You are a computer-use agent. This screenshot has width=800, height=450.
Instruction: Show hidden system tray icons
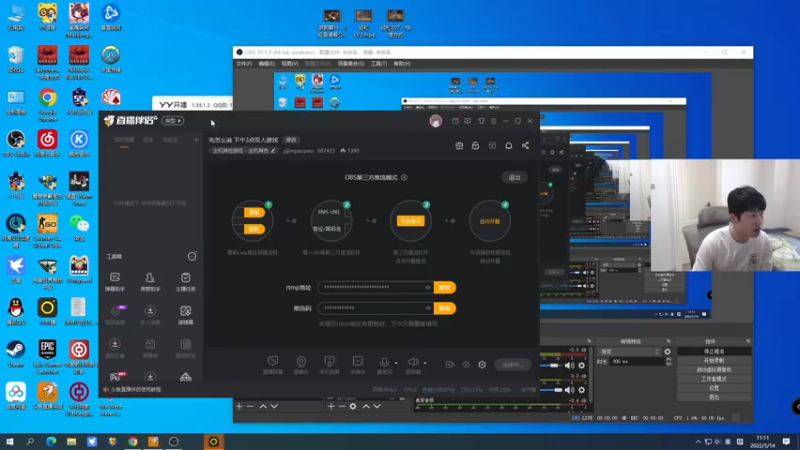(x=697, y=441)
